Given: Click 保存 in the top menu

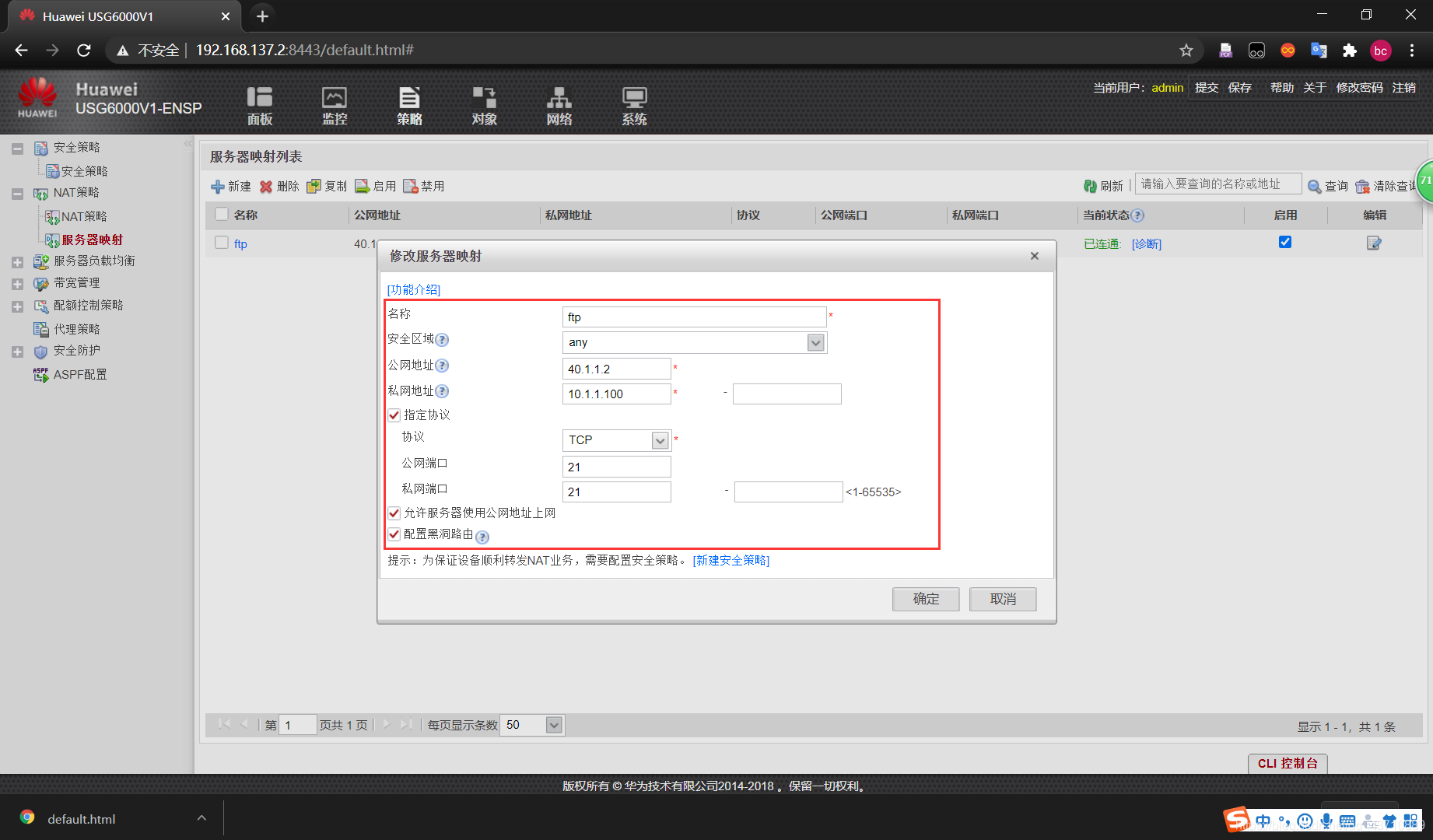Looking at the screenshot, I should pos(1240,87).
